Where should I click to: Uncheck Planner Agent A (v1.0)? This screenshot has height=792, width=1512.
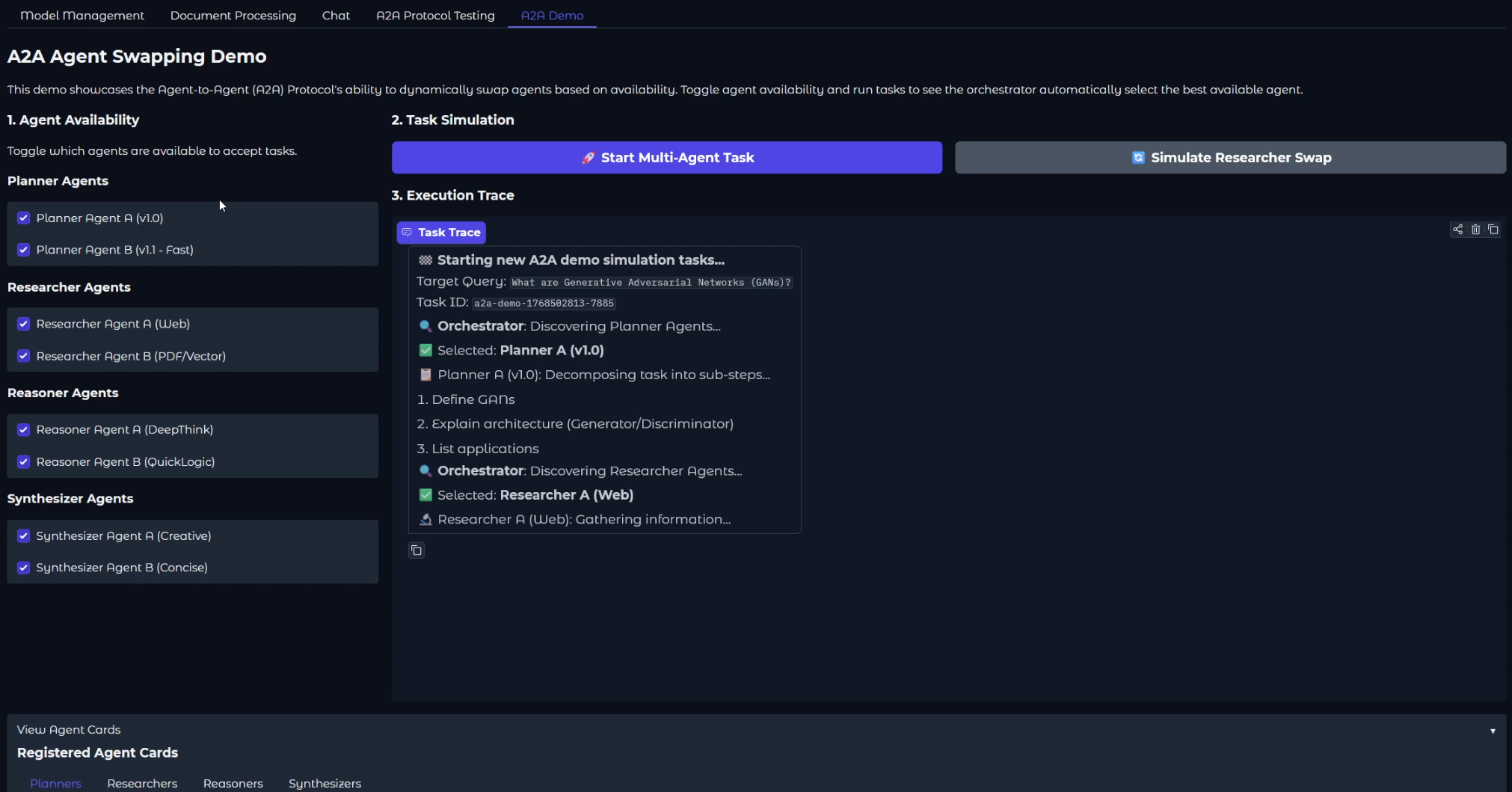pyautogui.click(x=23, y=218)
